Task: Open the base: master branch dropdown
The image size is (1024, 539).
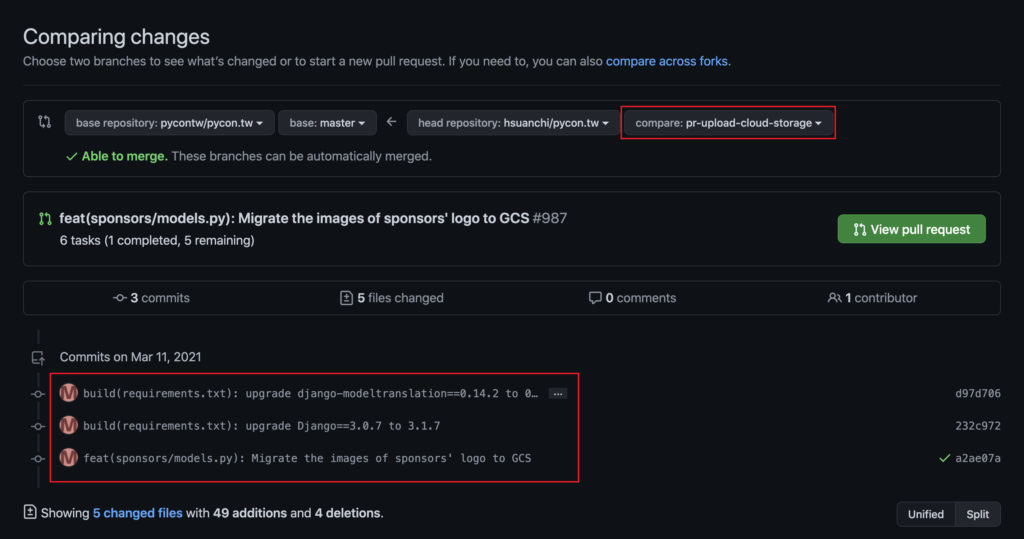Action: (x=327, y=123)
